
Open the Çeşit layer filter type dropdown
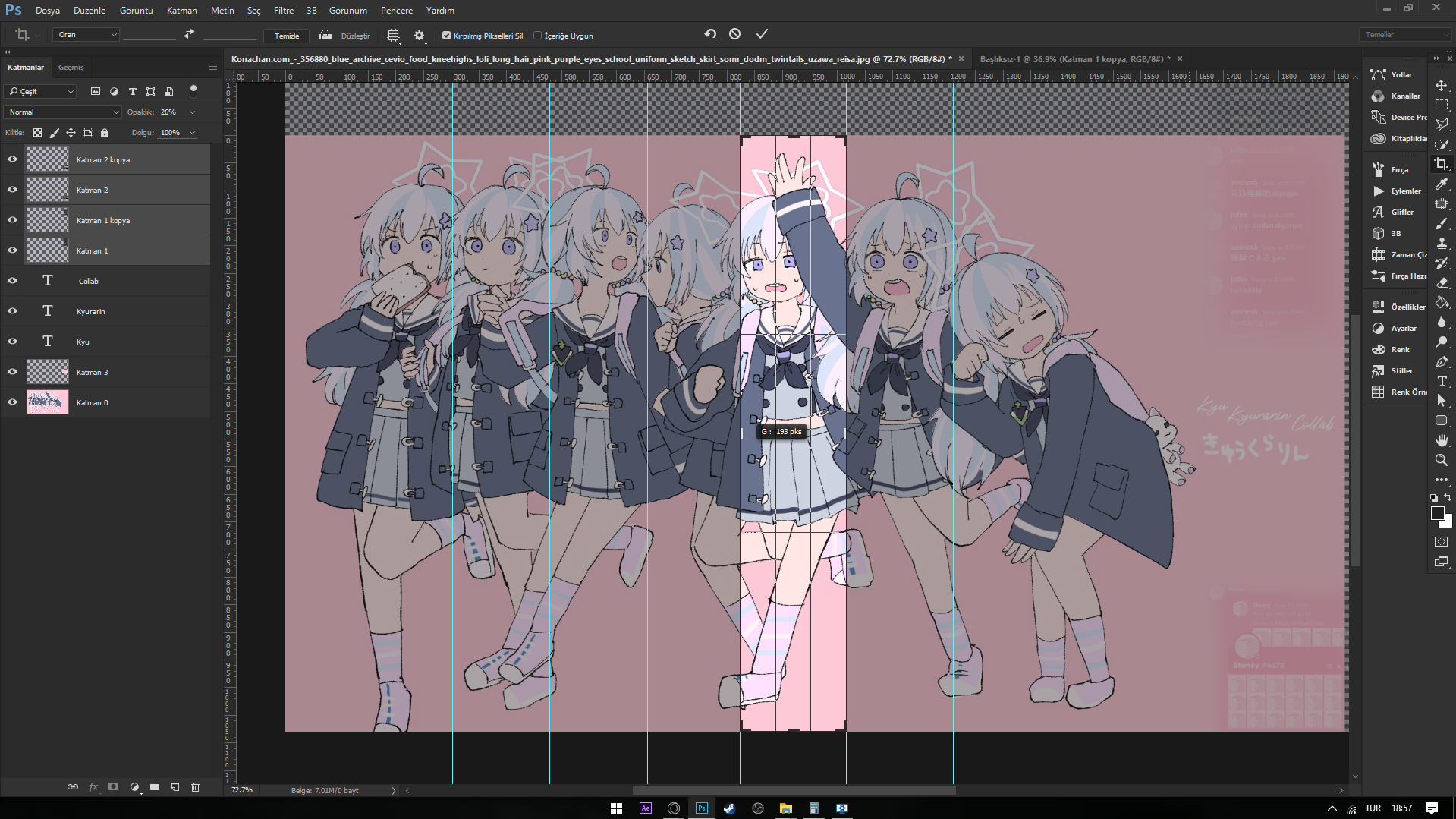pos(40,91)
